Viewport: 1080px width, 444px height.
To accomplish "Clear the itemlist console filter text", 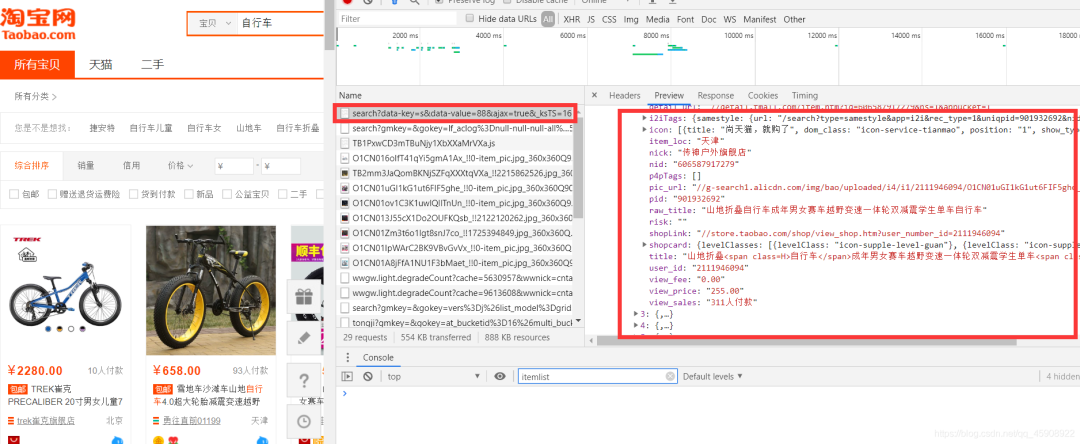I will tap(670, 377).
